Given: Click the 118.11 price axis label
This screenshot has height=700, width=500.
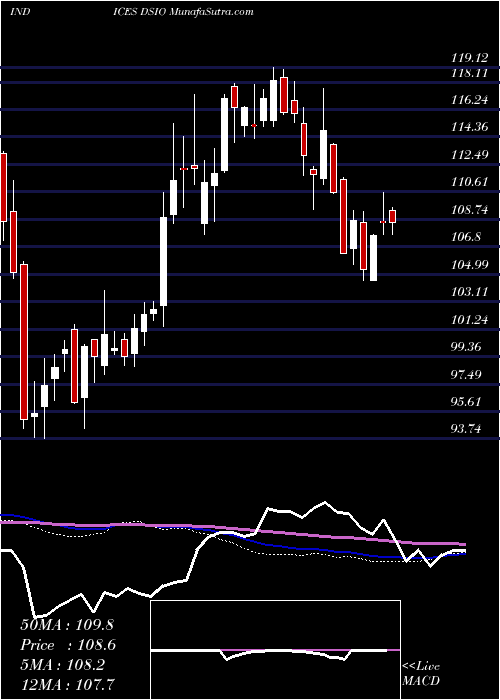Looking at the screenshot, I should [469, 73].
